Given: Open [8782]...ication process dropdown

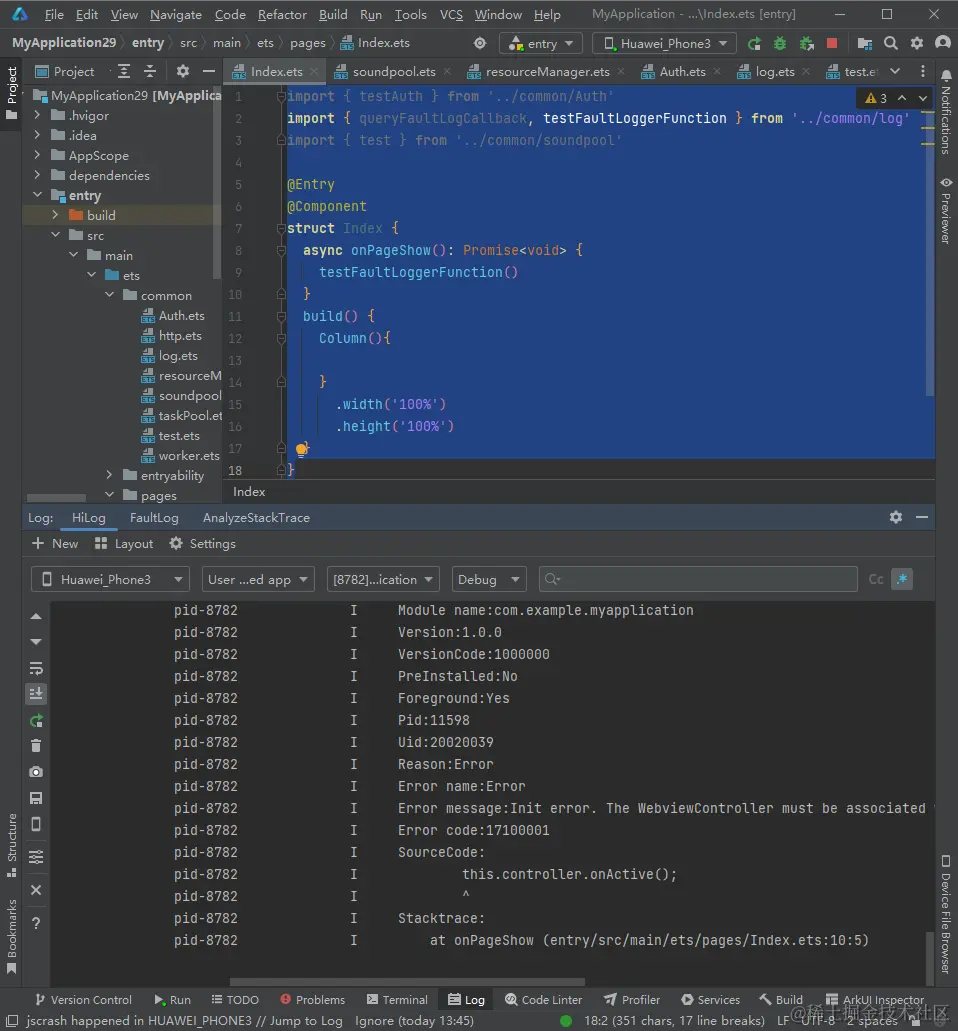Looking at the screenshot, I should click(x=383, y=579).
